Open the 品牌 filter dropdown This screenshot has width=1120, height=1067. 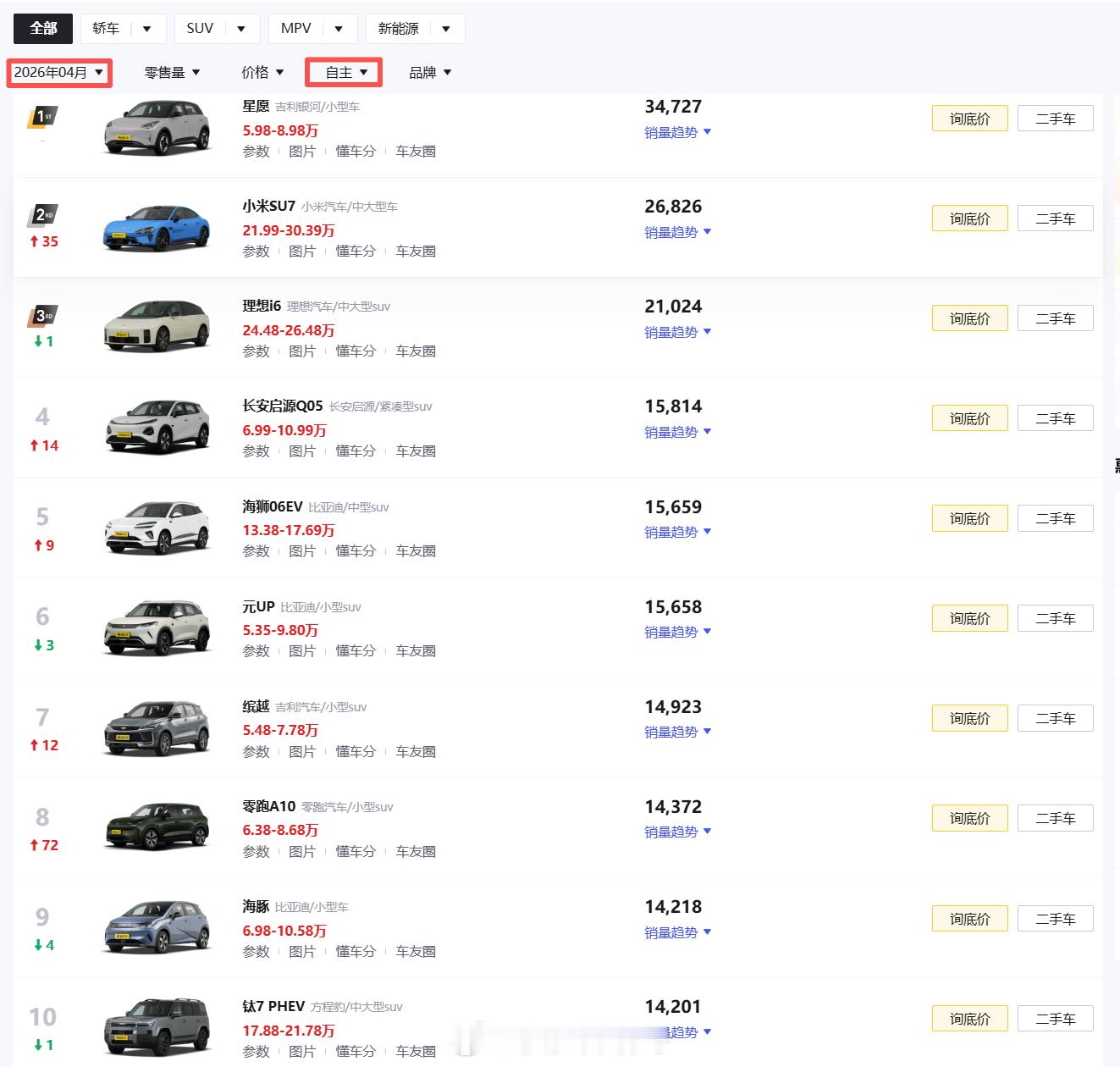point(430,73)
